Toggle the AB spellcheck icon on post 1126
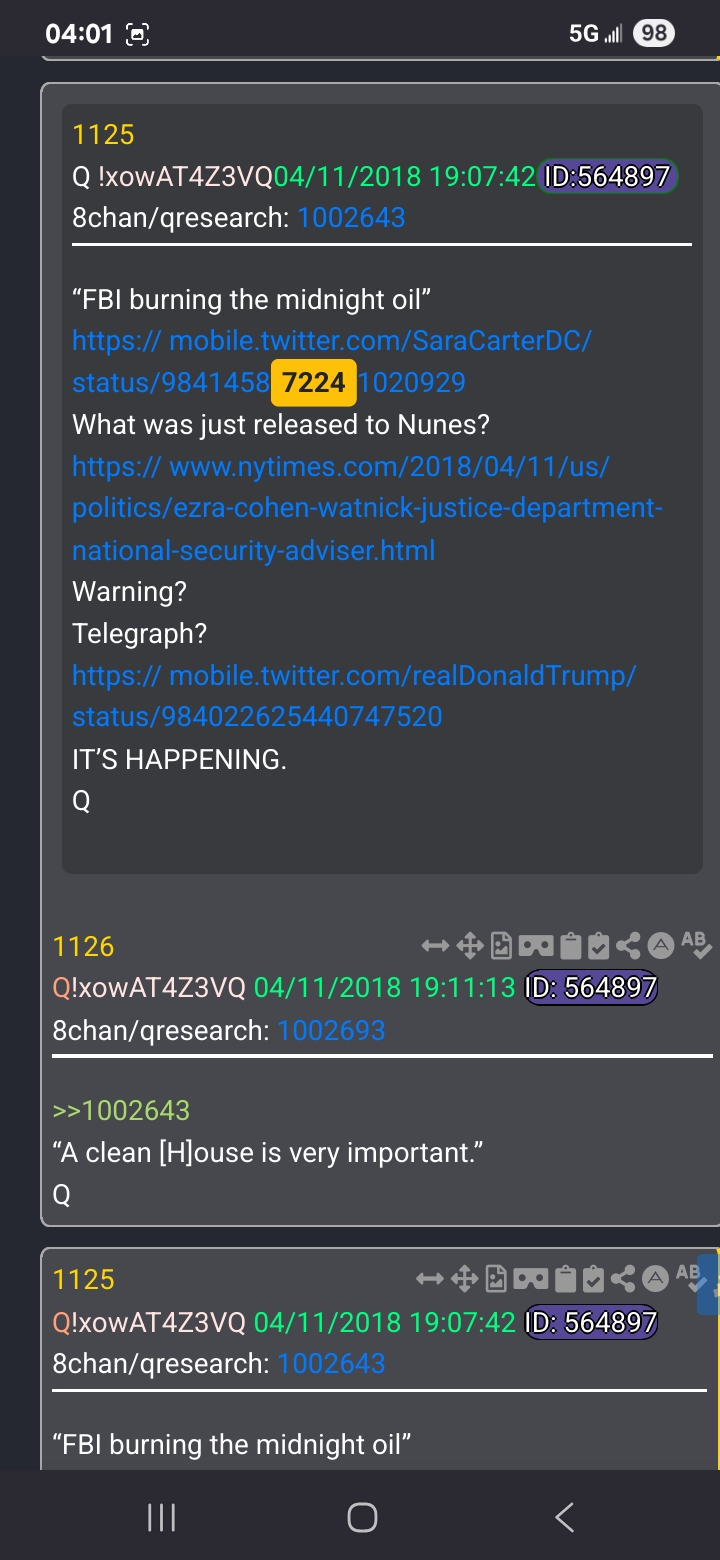The image size is (720, 1560). [x=695, y=943]
